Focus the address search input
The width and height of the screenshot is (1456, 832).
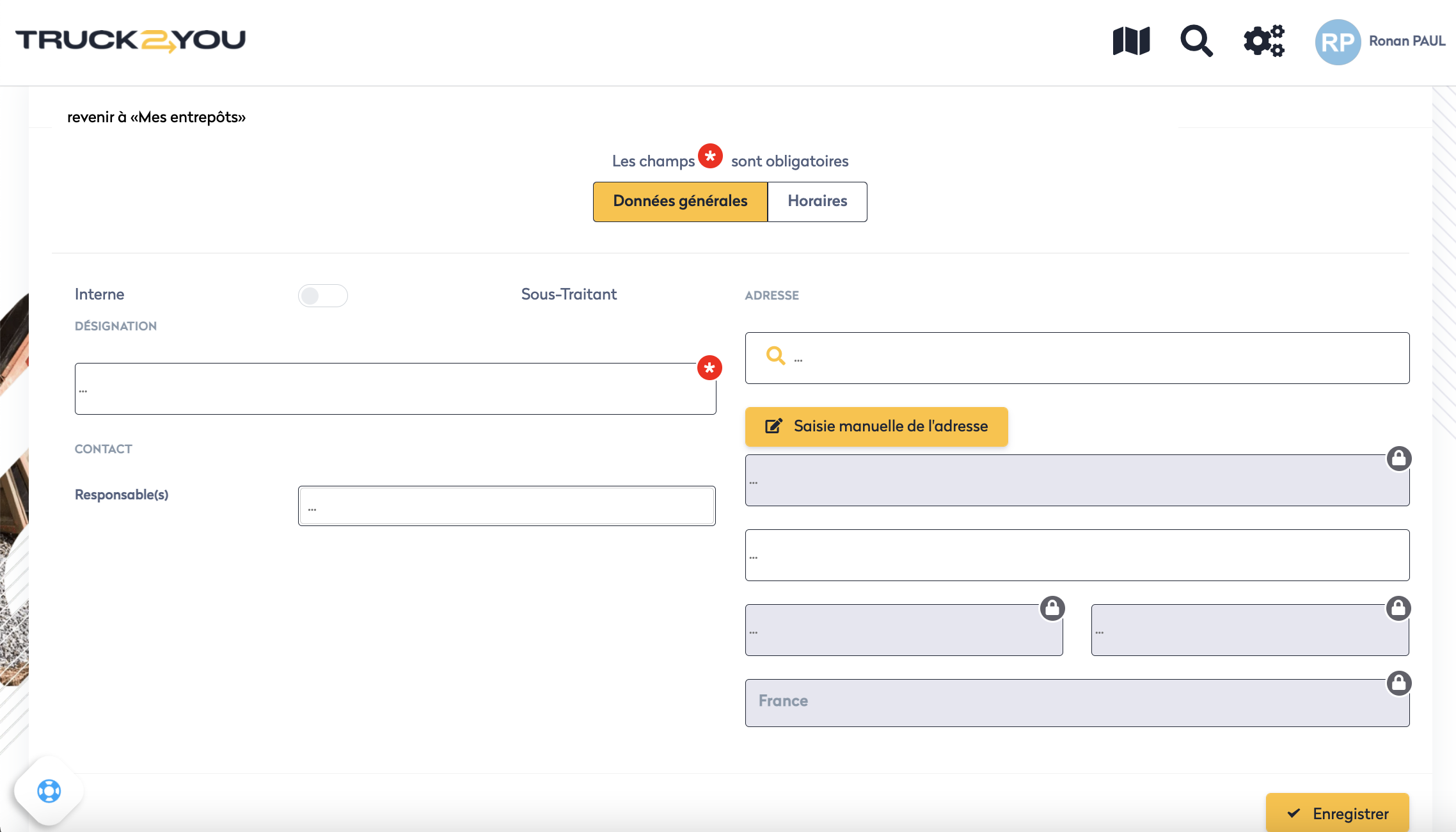pyautogui.click(x=1088, y=358)
